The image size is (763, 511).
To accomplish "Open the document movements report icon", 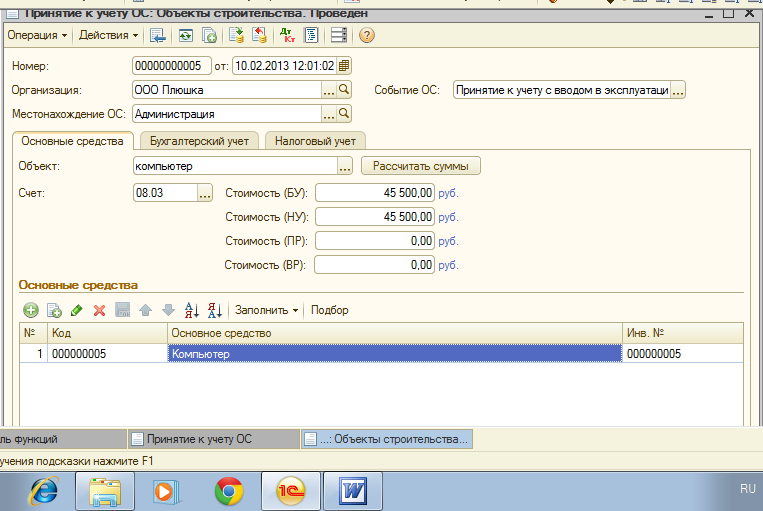I will pos(311,35).
